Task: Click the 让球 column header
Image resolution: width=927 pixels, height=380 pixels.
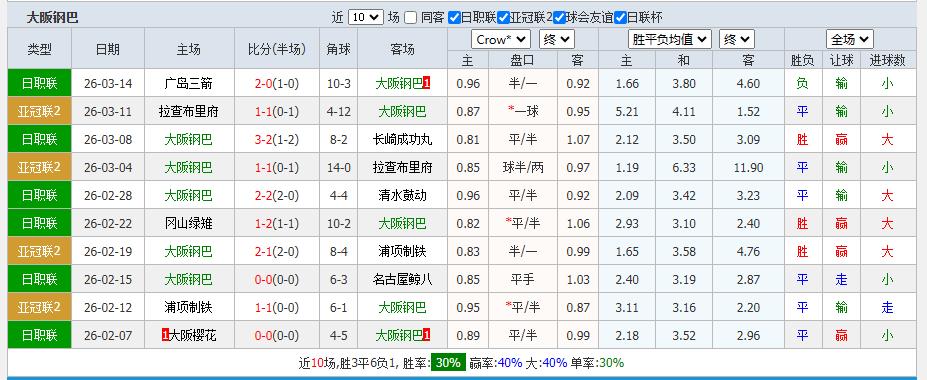Action: pyautogui.click(x=841, y=60)
